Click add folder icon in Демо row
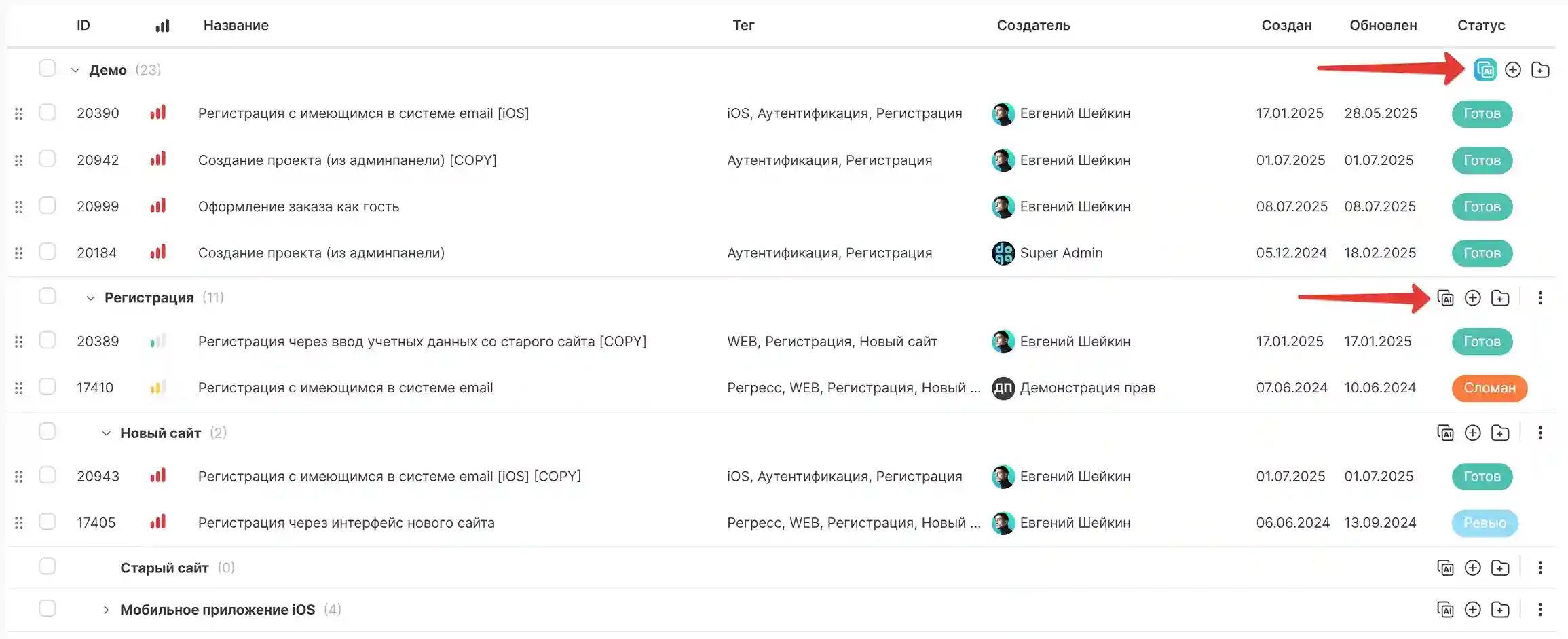Viewport: 1568px width, 639px height. tap(1540, 70)
